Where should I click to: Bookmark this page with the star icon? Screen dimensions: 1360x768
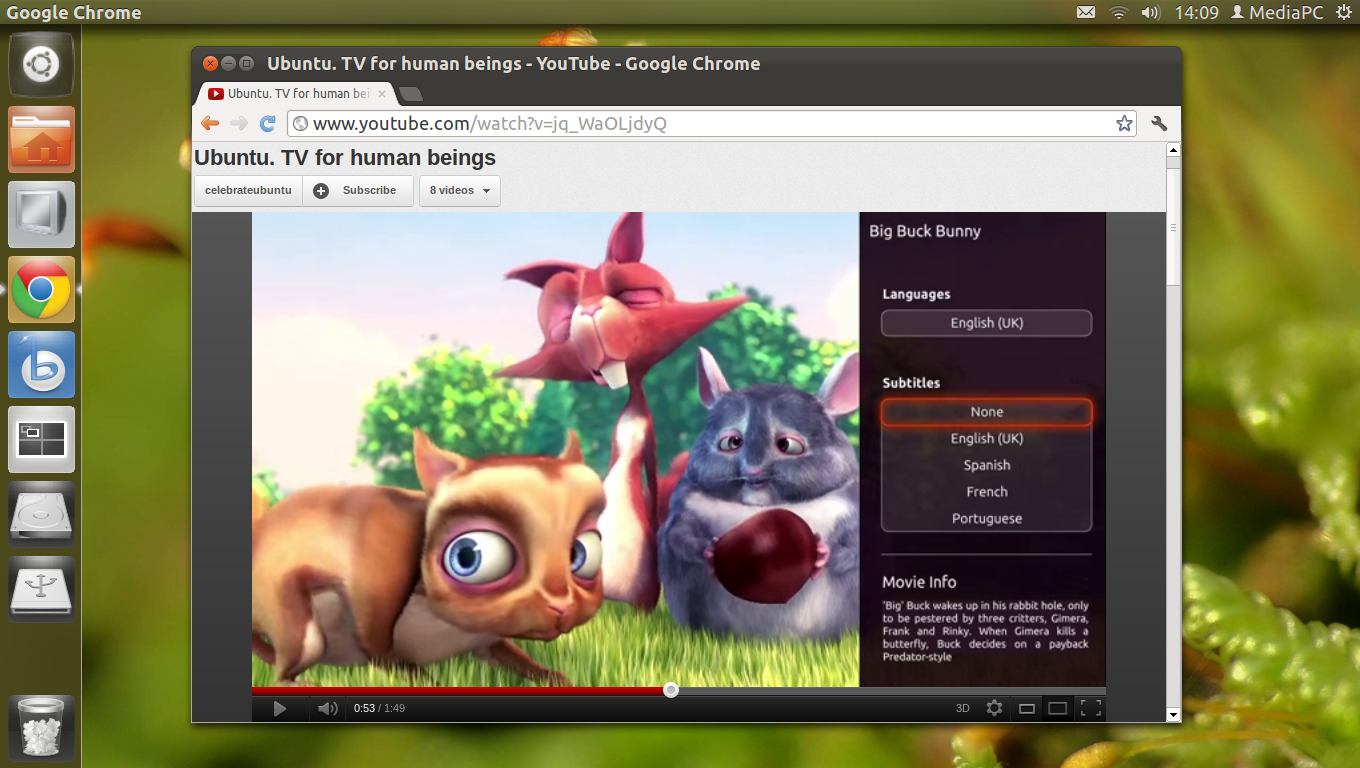click(1124, 124)
